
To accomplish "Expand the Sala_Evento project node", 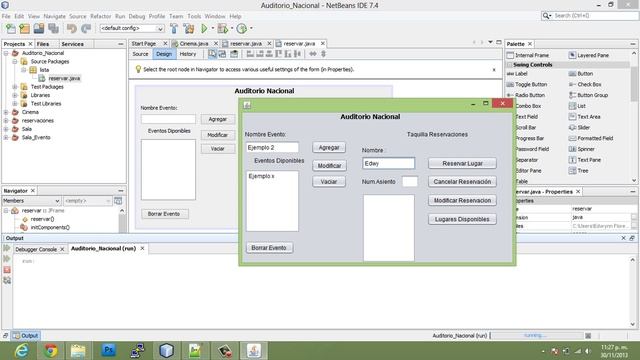I will (6, 138).
